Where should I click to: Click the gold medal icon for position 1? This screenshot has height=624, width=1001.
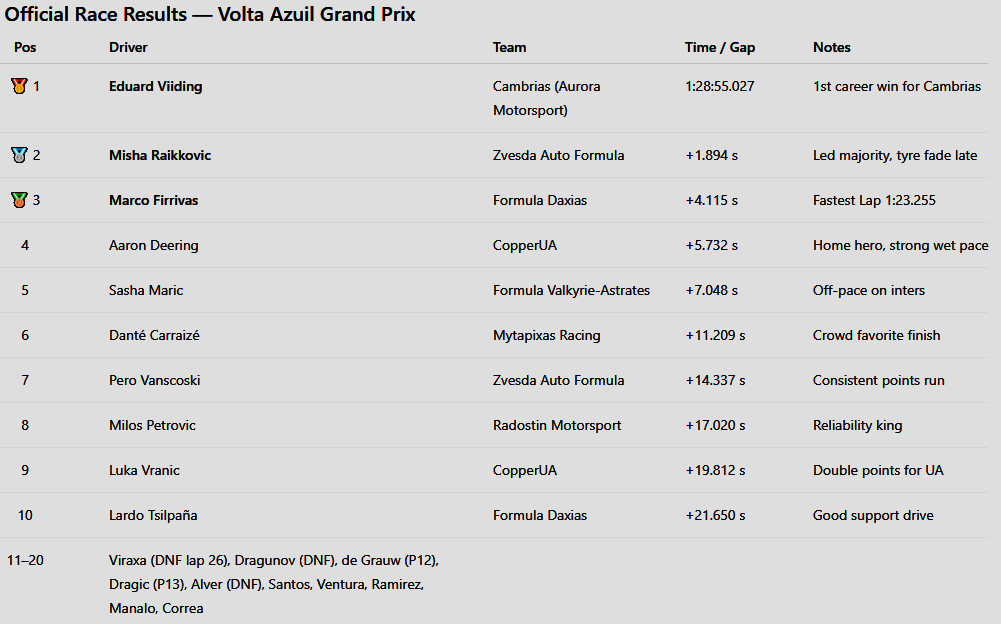pyautogui.click(x=19, y=86)
